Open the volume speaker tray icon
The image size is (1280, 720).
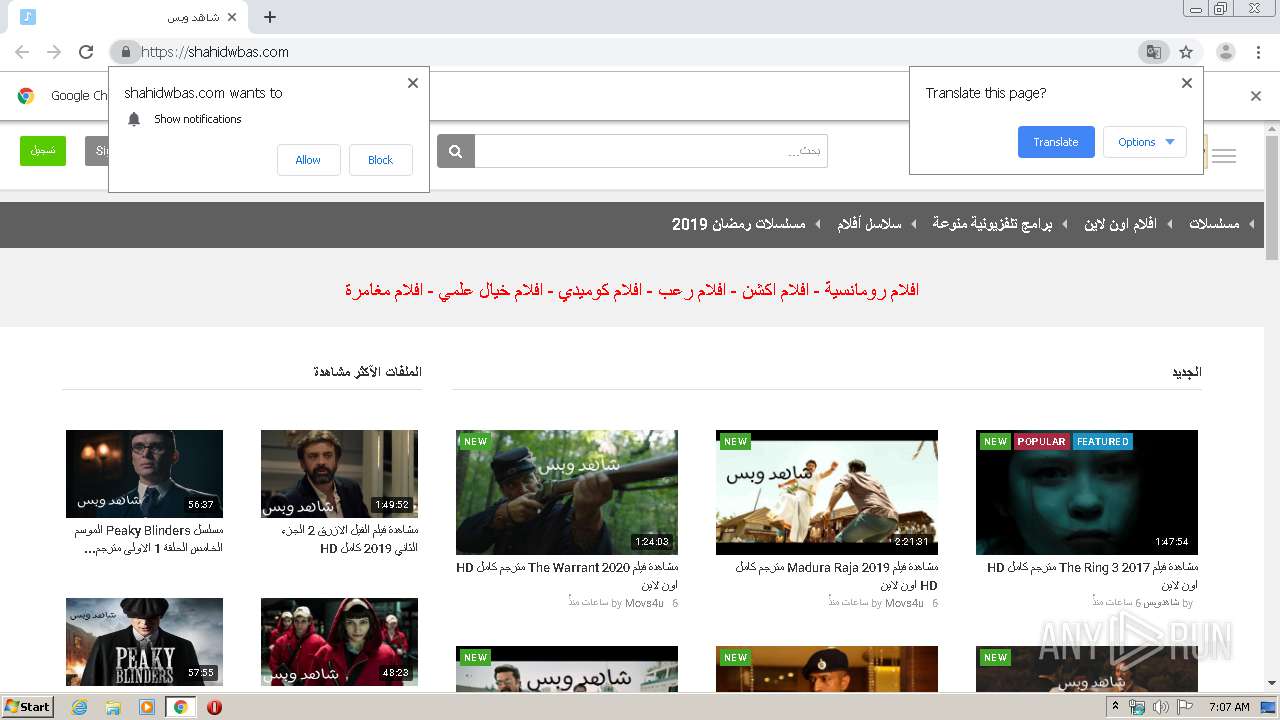[1160, 707]
